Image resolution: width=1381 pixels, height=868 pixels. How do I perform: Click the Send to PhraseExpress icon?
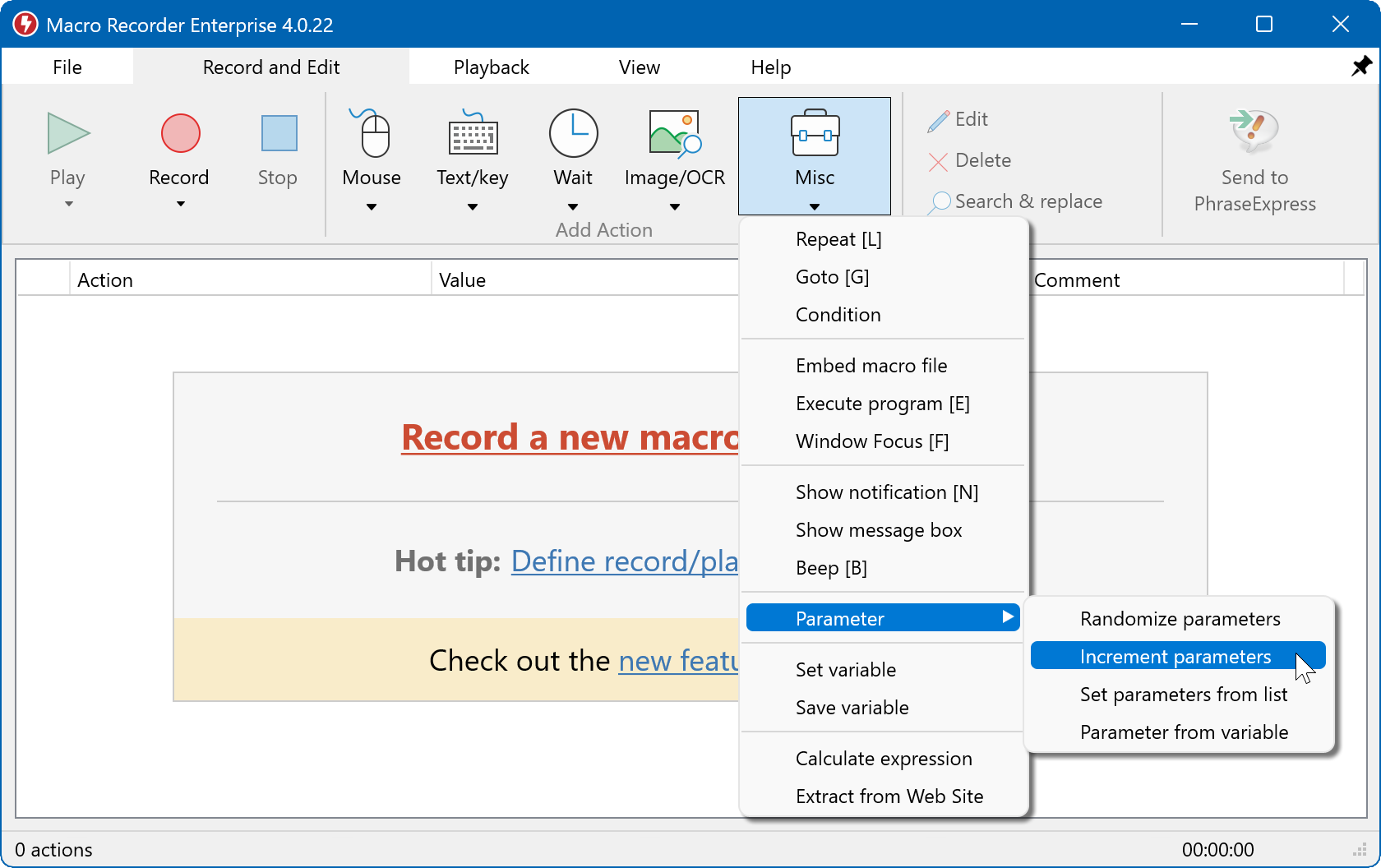(x=1254, y=132)
